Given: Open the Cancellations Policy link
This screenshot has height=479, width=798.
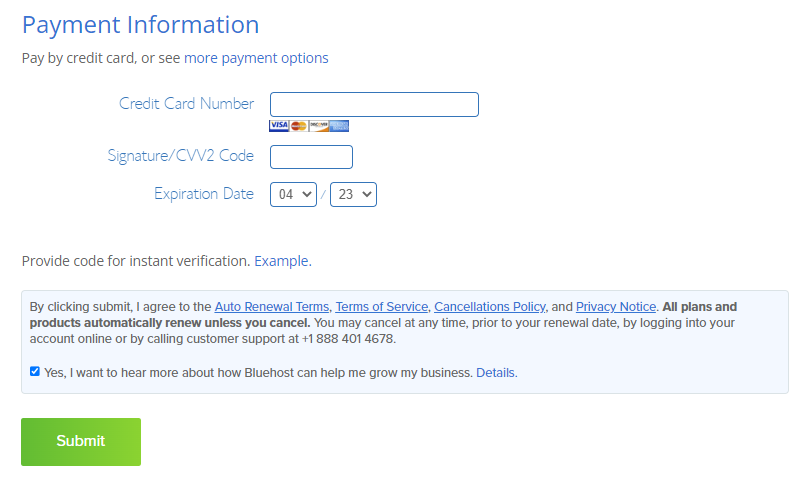Looking at the screenshot, I should tap(490, 307).
